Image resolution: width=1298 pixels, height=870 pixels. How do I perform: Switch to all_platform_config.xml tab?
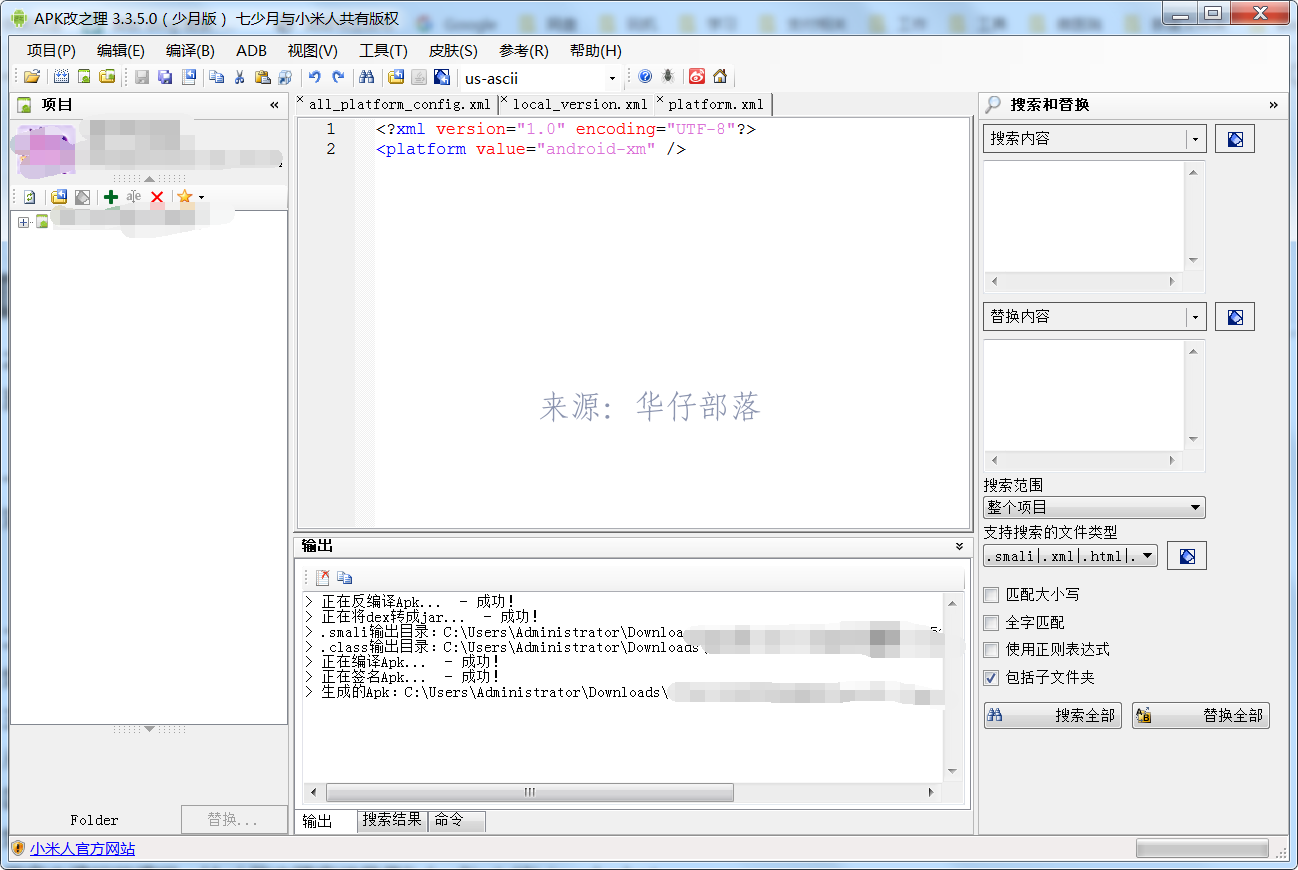397,104
